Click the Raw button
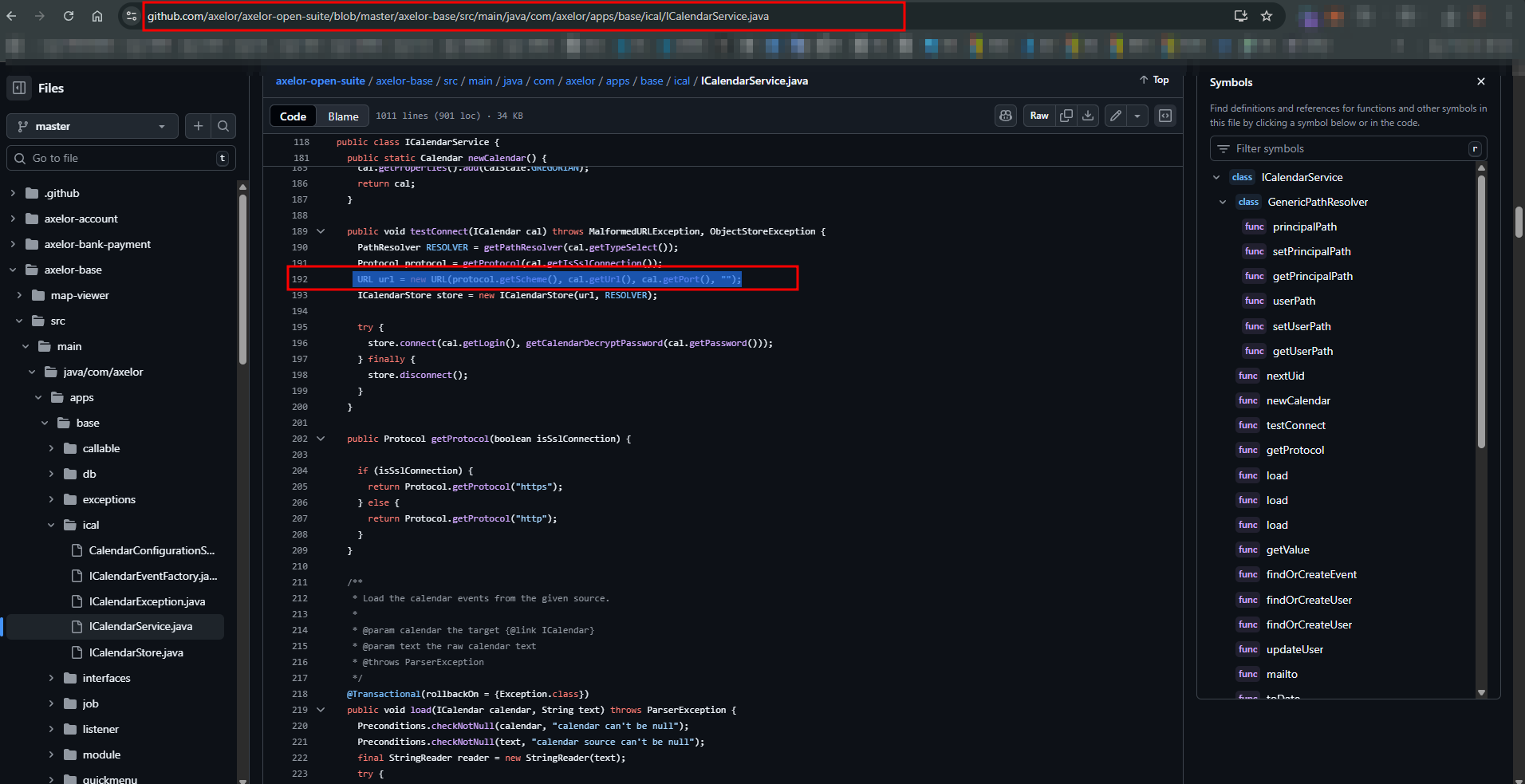 point(1038,116)
